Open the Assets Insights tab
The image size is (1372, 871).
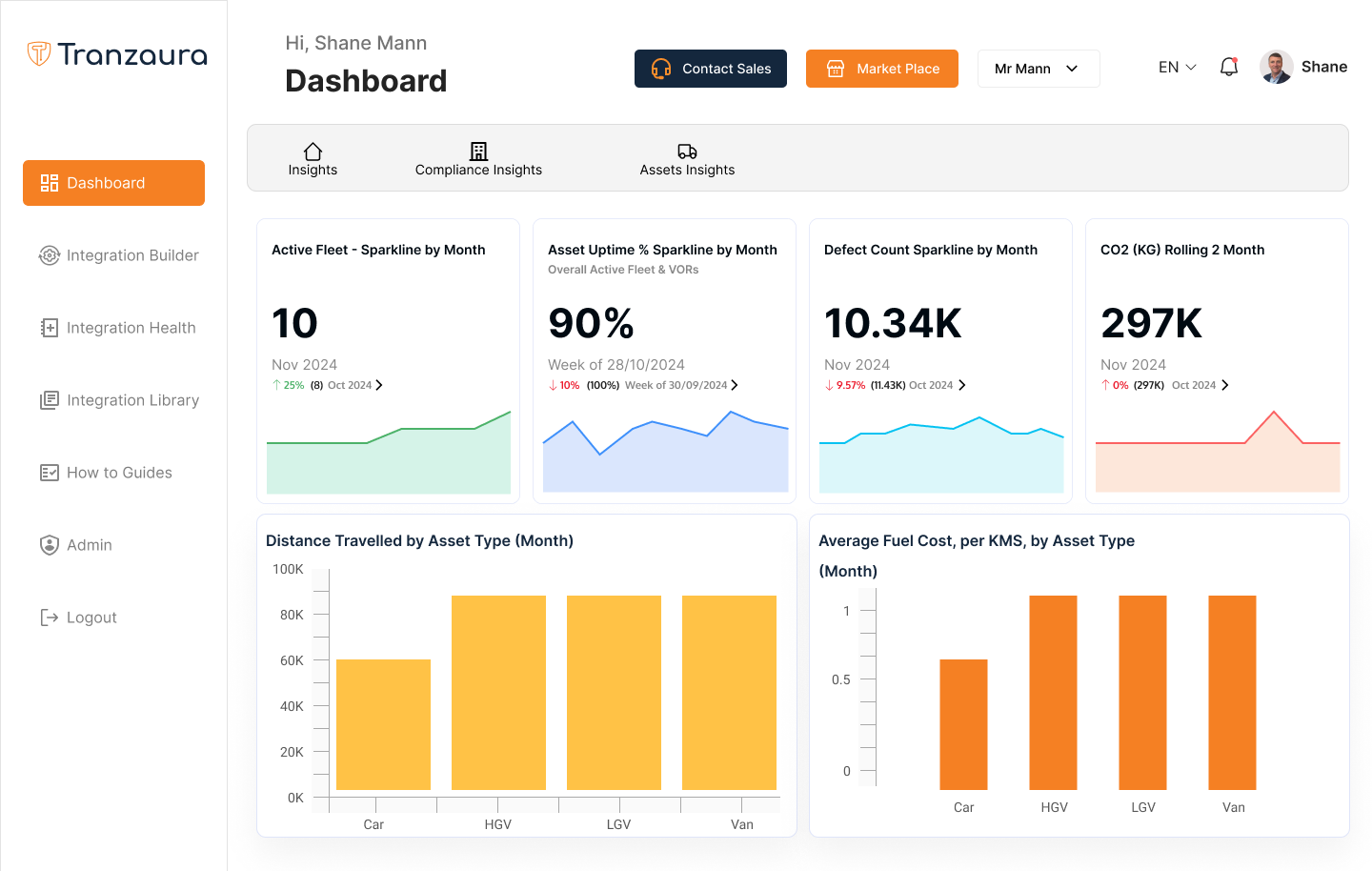[687, 159]
